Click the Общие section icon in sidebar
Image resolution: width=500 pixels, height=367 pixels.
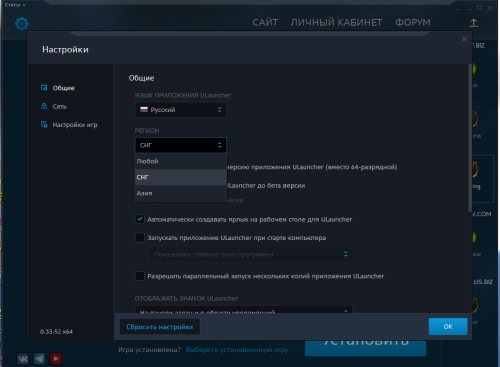pos(44,88)
